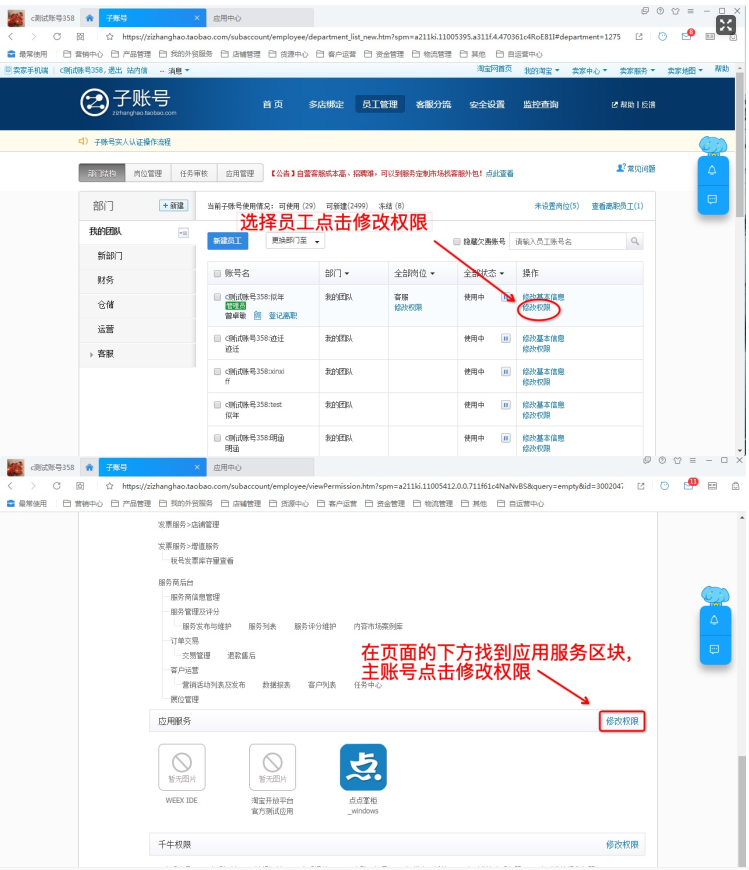Click the magnifier search icon beside the employee account field
Screen dimensions: 749x870
pyautogui.click(x=635, y=241)
